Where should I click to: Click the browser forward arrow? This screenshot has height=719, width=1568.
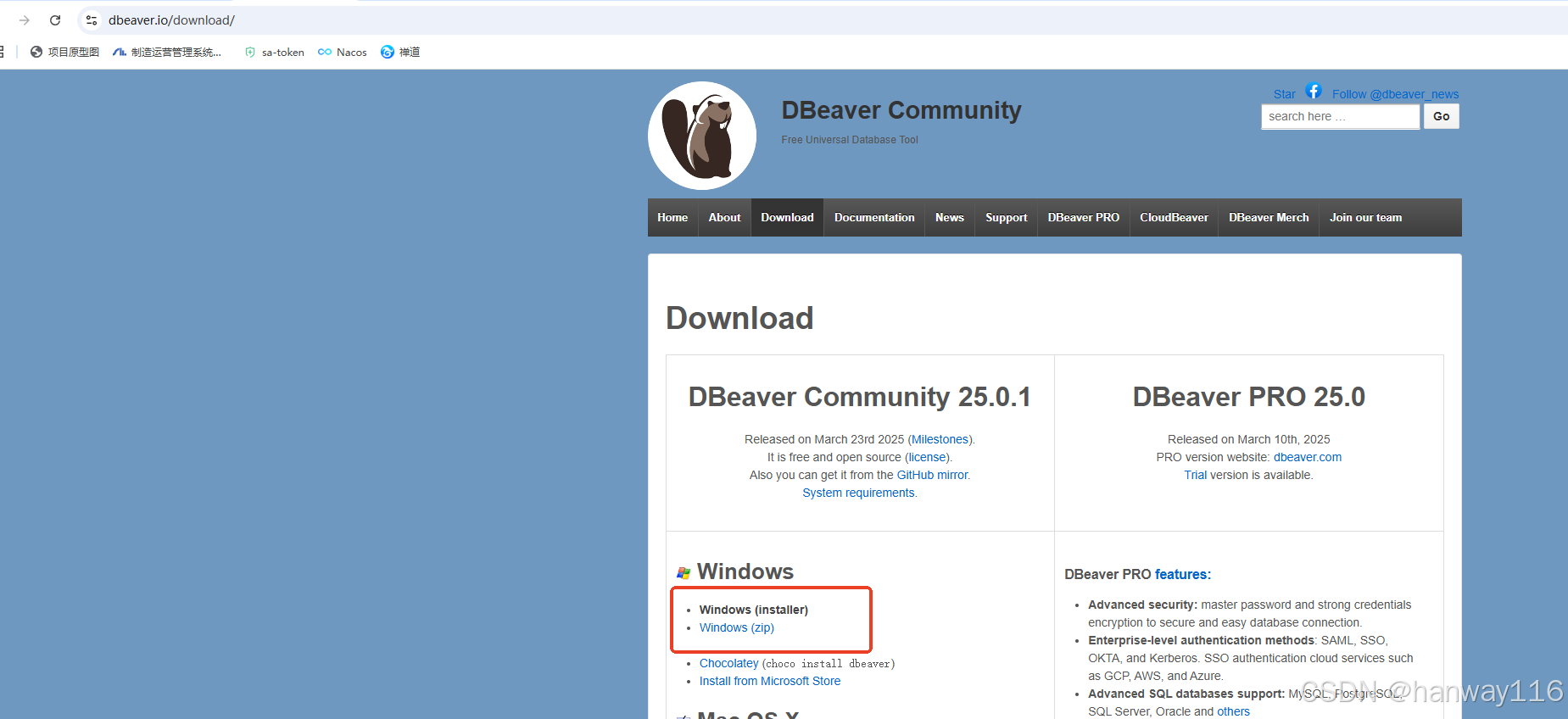point(25,20)
